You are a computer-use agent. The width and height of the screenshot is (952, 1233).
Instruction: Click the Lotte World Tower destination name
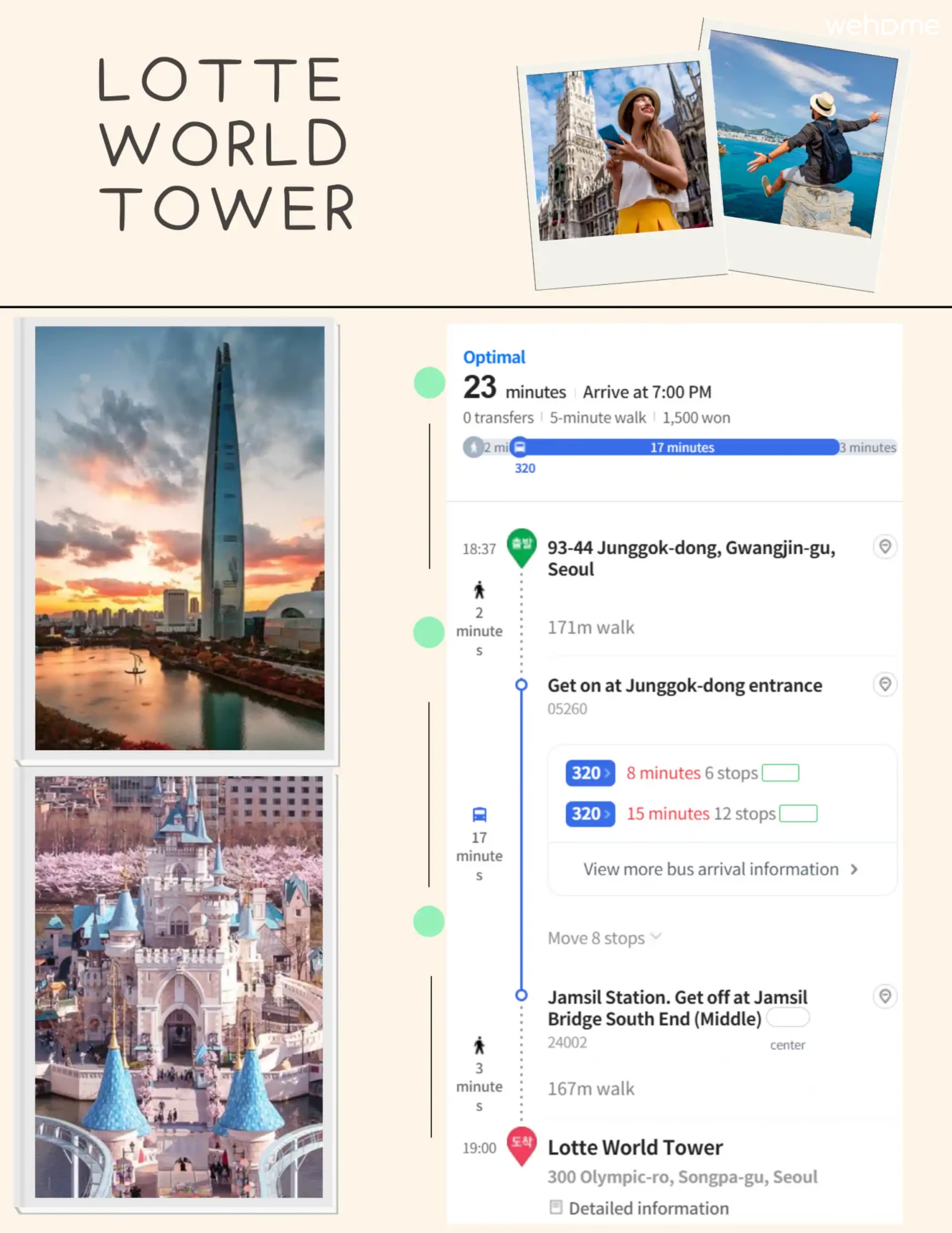[635, 1147]
